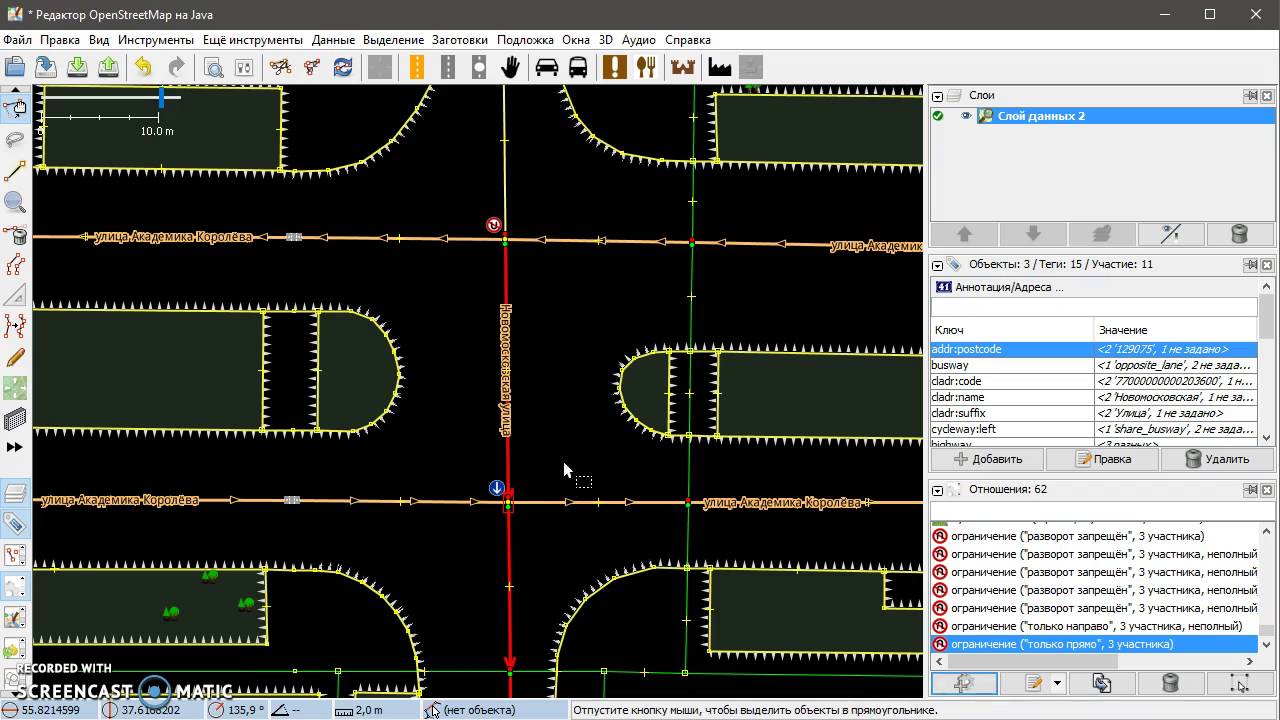
Task: Toggle active checkmark for Слой данных 2
Action: [x=938, y=116]
